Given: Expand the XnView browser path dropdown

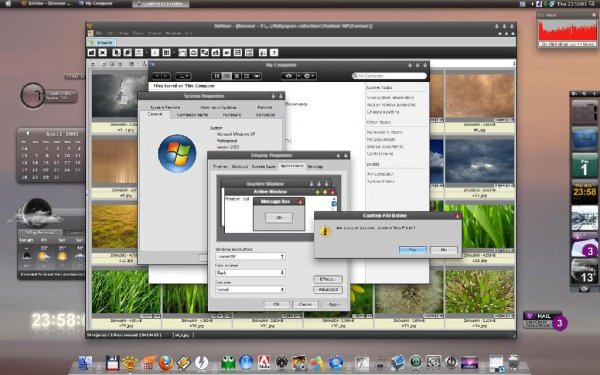Looking at the screenshot, I should pyautogui.click(x=514, y=64).
